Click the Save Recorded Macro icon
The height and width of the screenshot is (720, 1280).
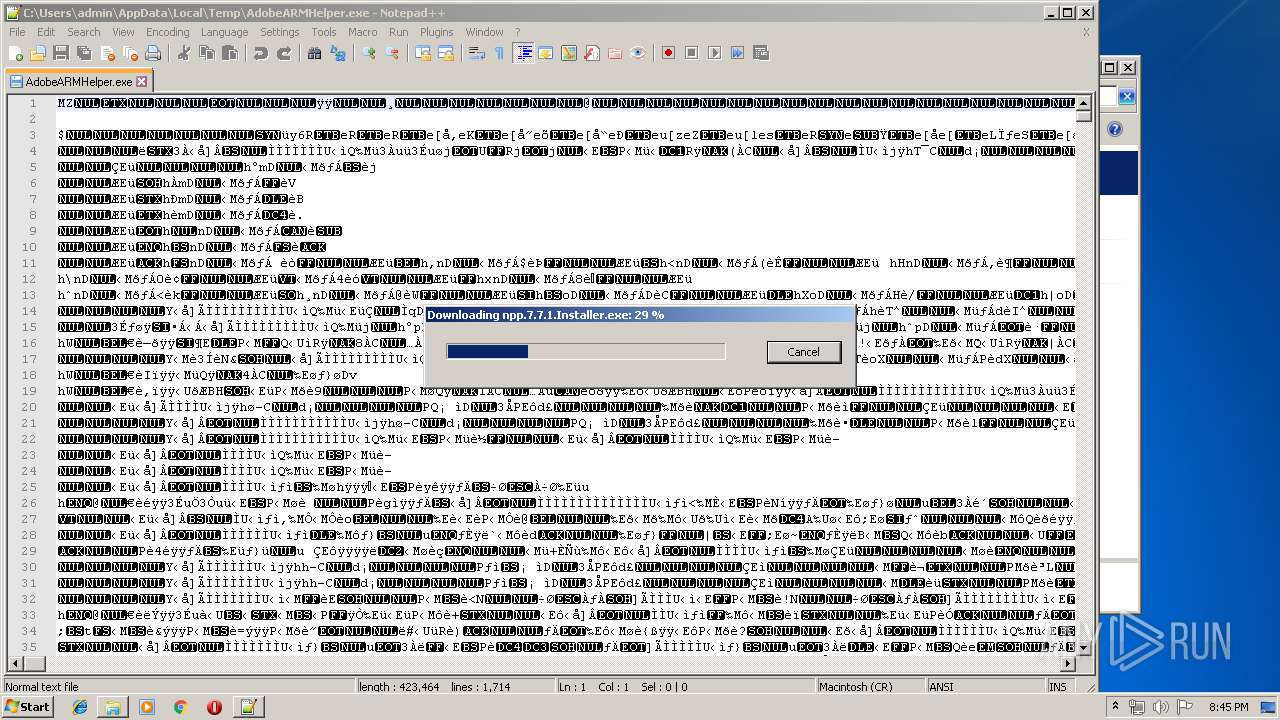click(x=761, y=53)
